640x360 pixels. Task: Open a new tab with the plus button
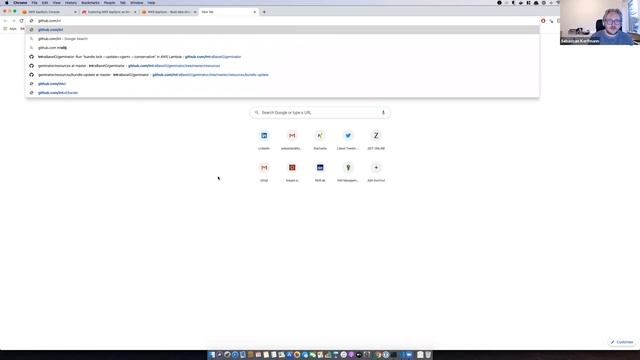264,12
